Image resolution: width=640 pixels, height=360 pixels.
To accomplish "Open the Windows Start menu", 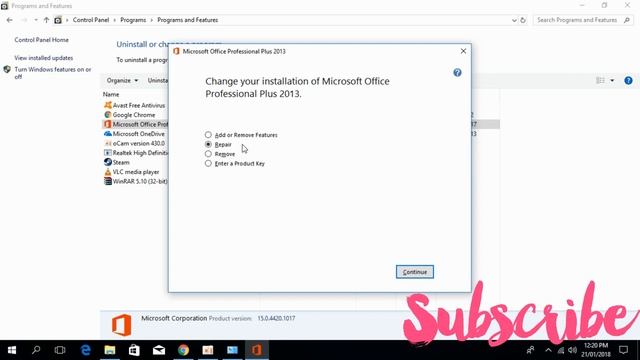I will 12,350.
